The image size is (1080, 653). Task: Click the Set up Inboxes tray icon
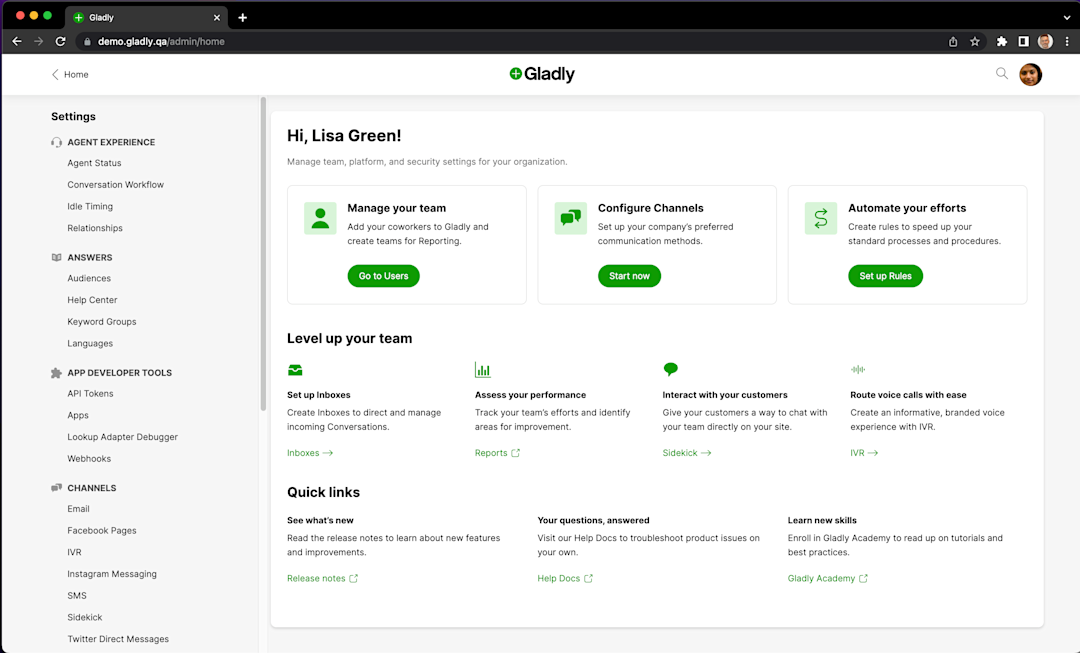click(x=295, y=370)
